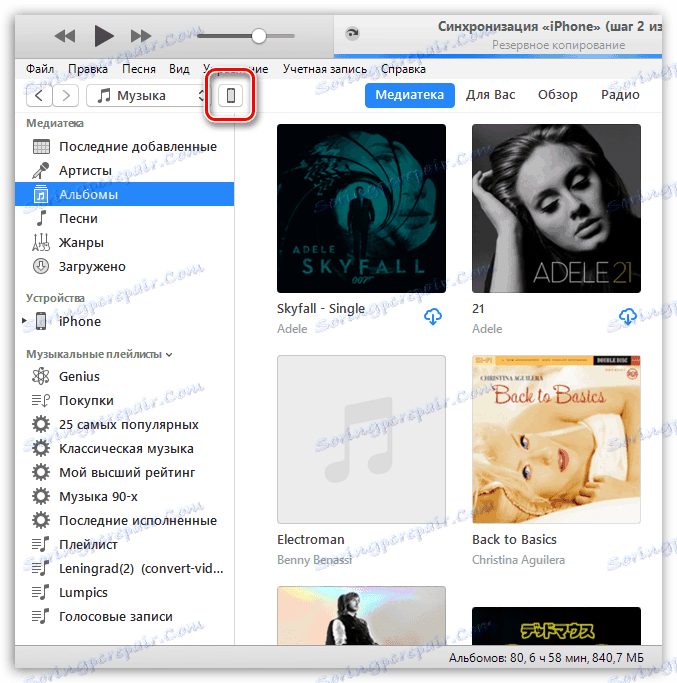677x683 pixels.
Task: Select Загружено in the sidebar
Action: 125,266
